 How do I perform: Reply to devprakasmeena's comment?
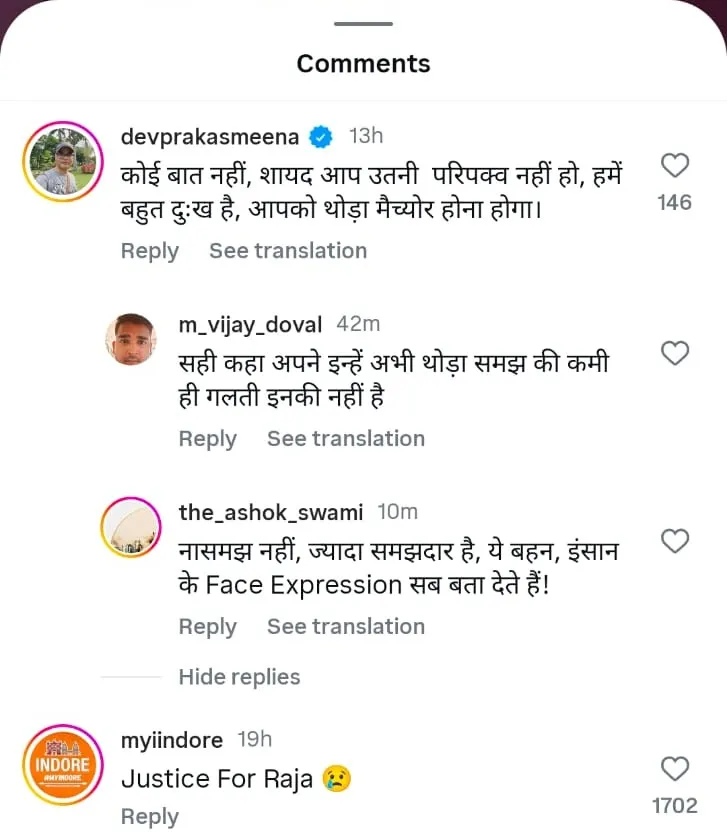(149, 251)
